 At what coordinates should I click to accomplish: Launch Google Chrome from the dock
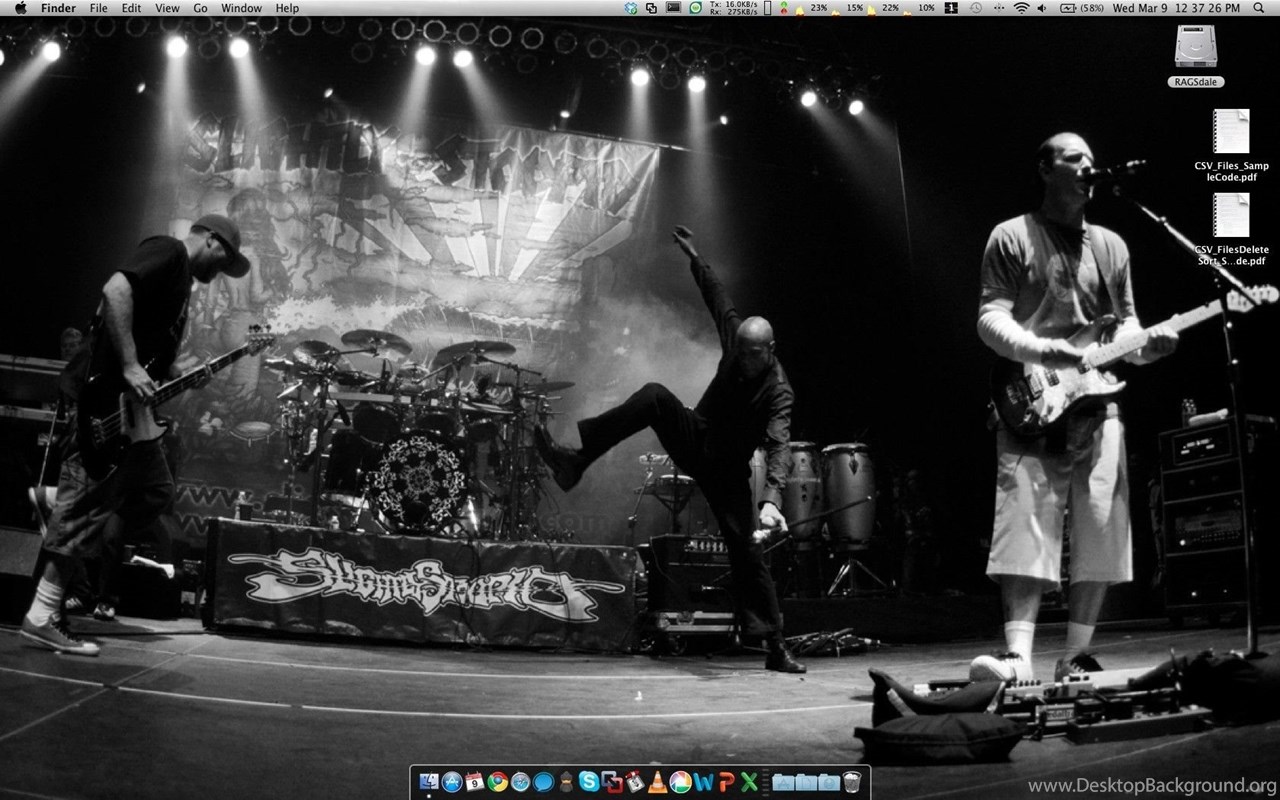click(497, 782)
